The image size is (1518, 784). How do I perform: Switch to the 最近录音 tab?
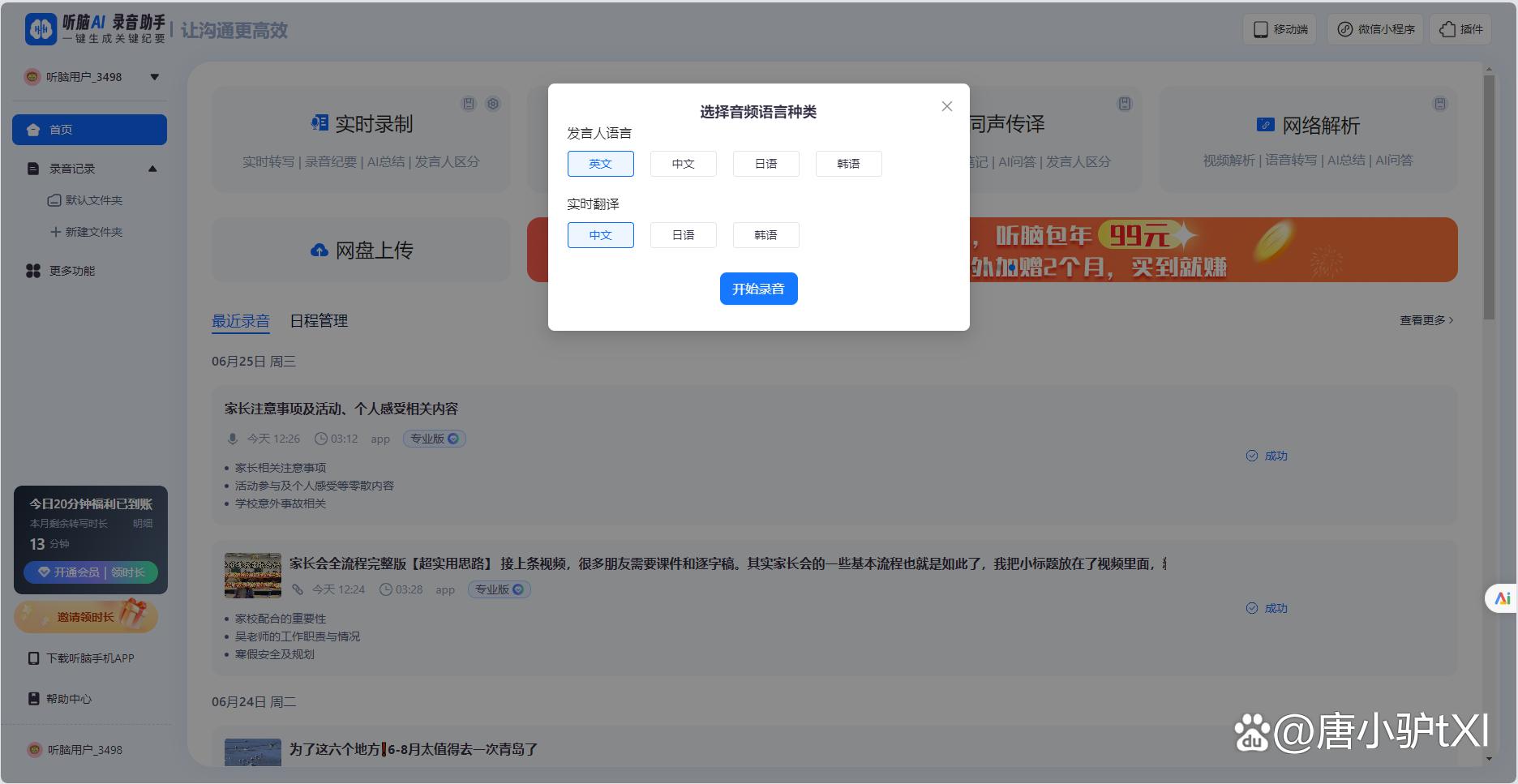tap(241, 321)
